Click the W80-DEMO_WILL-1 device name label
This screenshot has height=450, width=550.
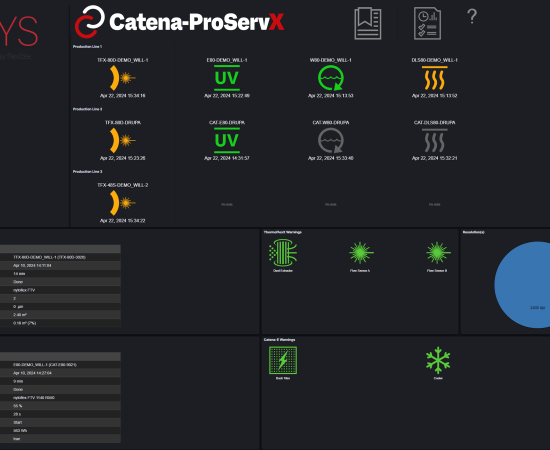click(x=330, y=60)
